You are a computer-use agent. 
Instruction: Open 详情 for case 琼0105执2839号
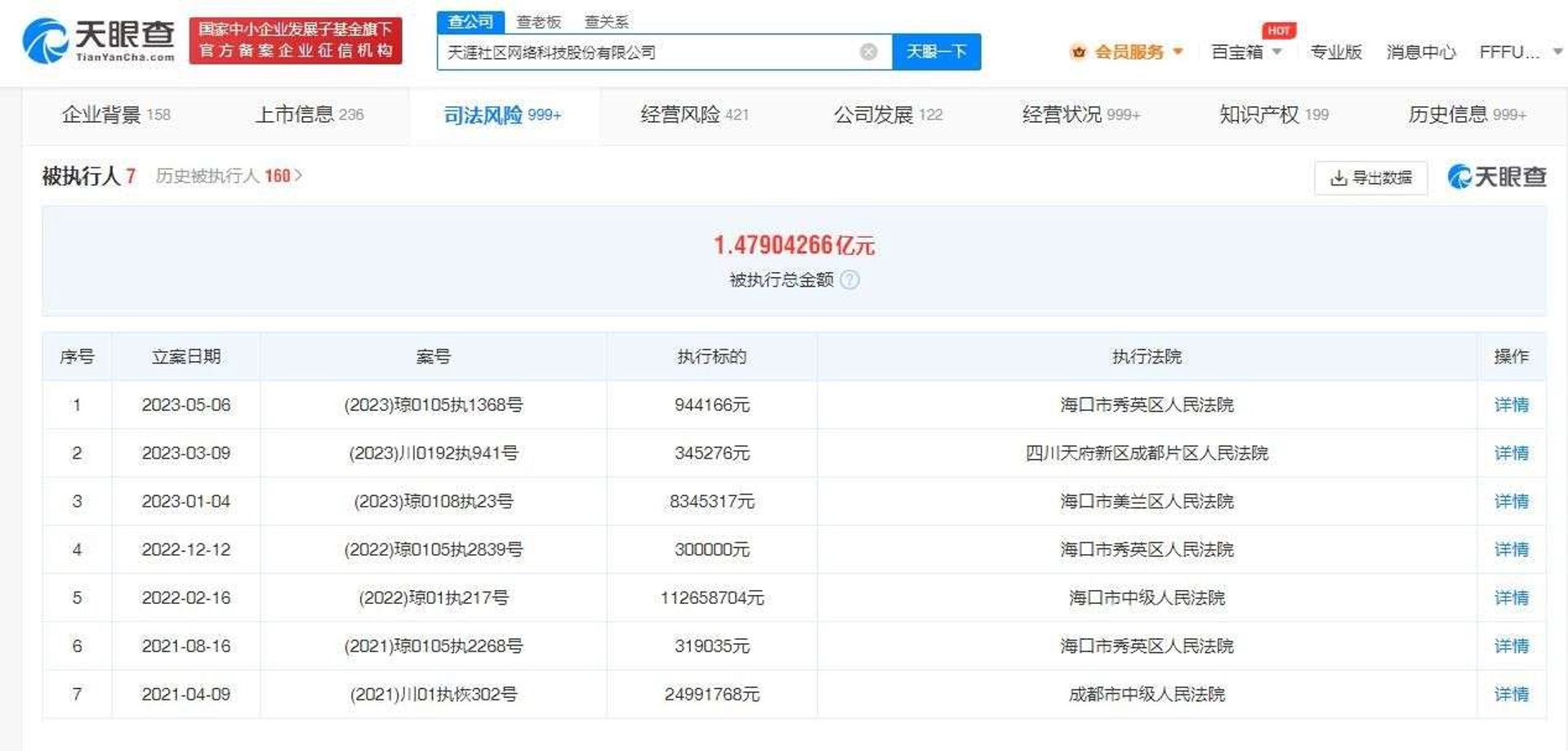click(1511, 549)
